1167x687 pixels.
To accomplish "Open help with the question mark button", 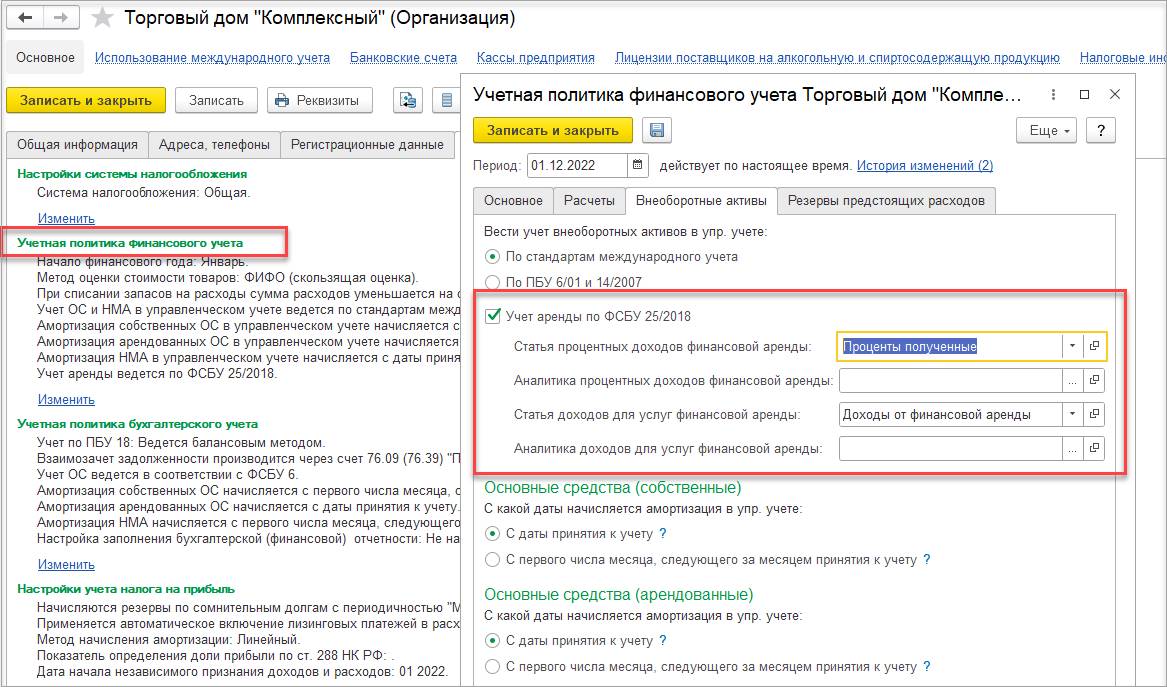I will coord(1101,130).
